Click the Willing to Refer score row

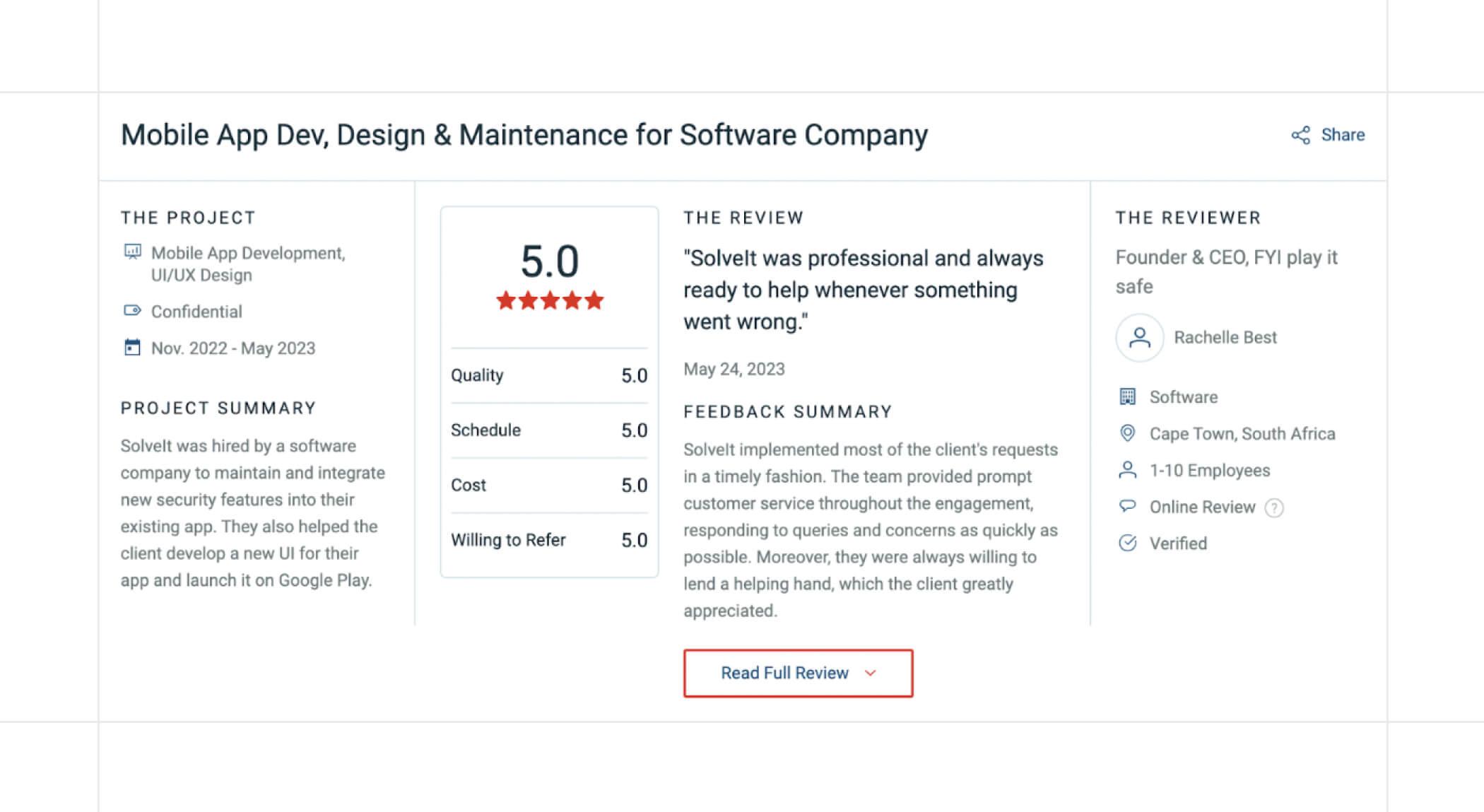point(549,540)
